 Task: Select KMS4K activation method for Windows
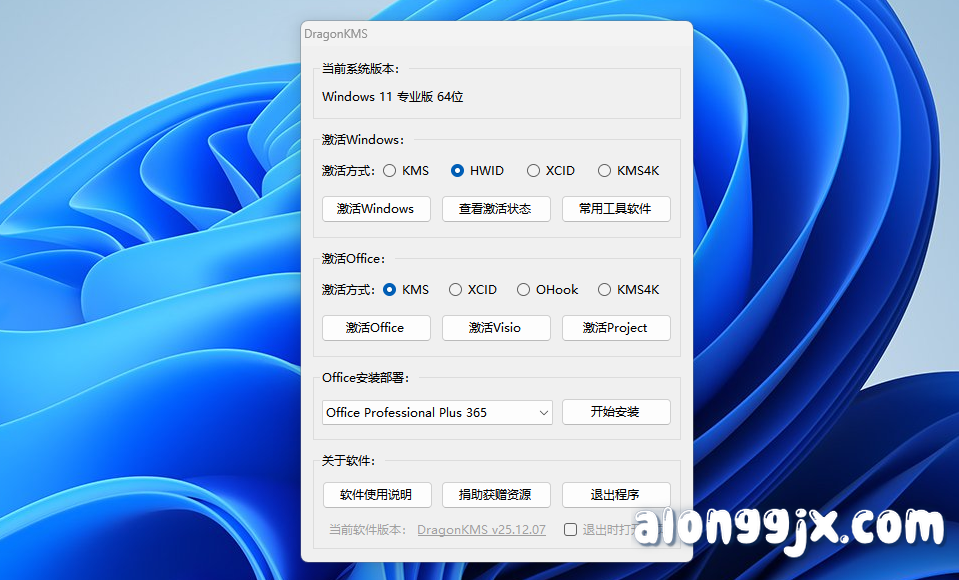[x=603, y=170]
